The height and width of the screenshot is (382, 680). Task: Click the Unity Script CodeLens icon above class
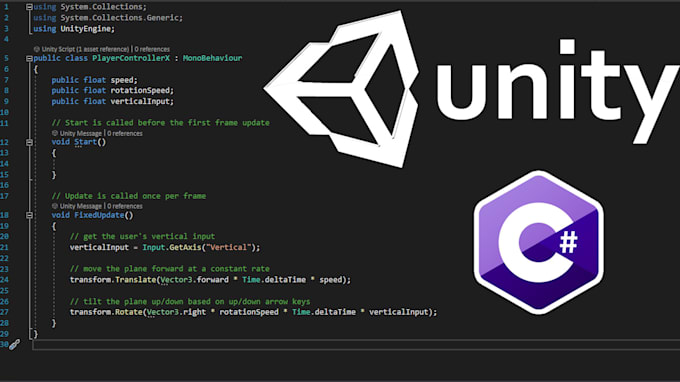tap(36, 49)
